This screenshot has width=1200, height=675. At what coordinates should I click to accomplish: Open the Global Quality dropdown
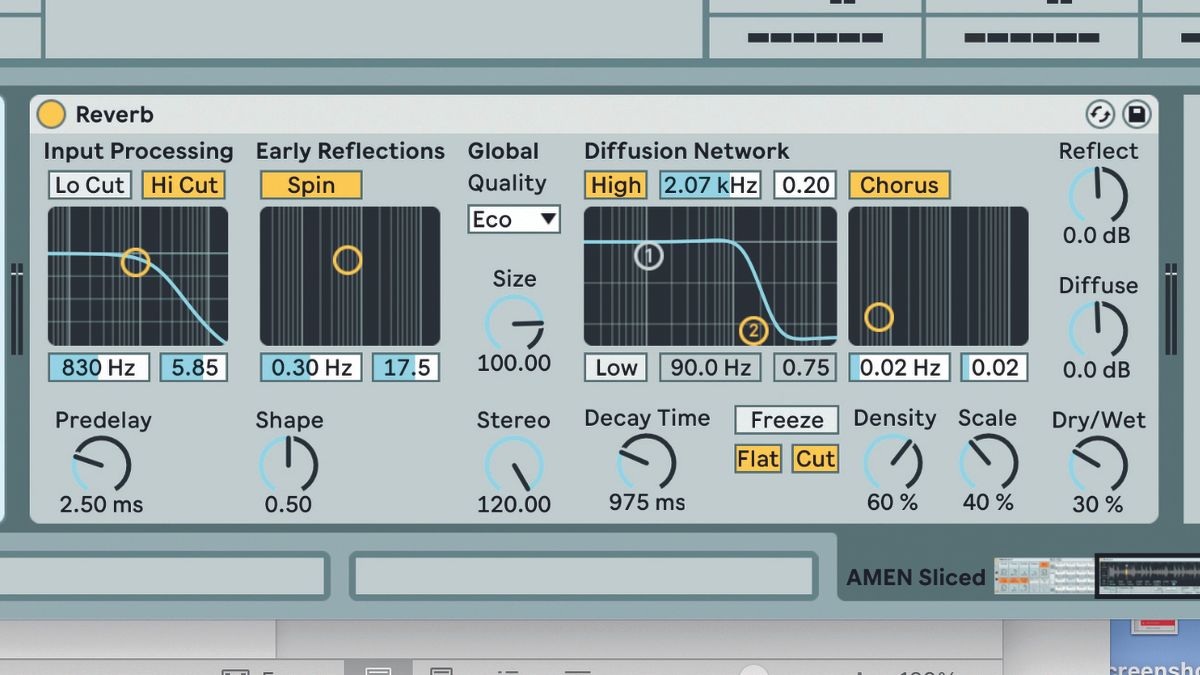click(513, 219)
